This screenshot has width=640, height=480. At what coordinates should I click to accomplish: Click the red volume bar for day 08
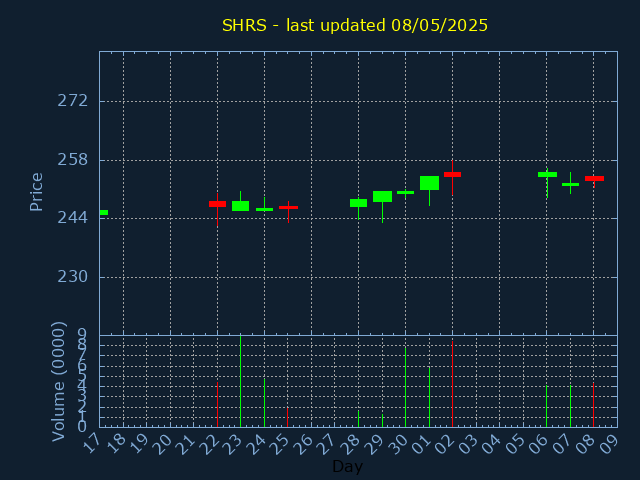click(x=593, y=405)
